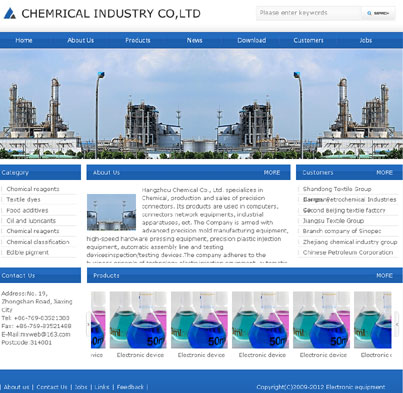Open Shandong Textile Group customer link

click(x=337, y=189)
